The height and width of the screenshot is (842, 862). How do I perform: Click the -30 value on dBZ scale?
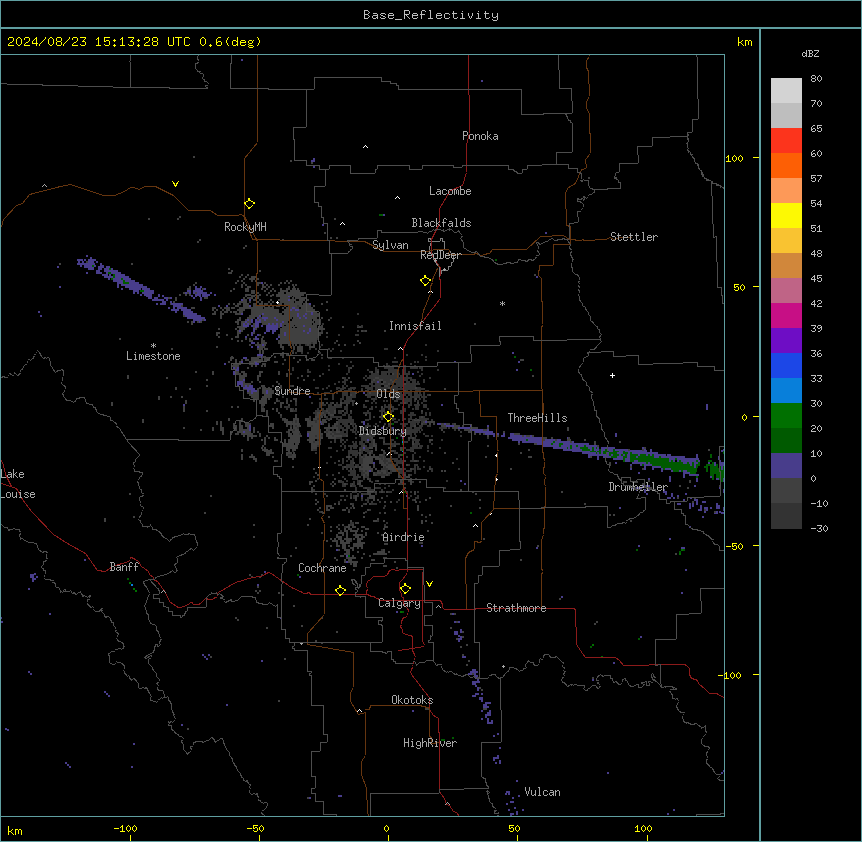[x=819, y=529]
